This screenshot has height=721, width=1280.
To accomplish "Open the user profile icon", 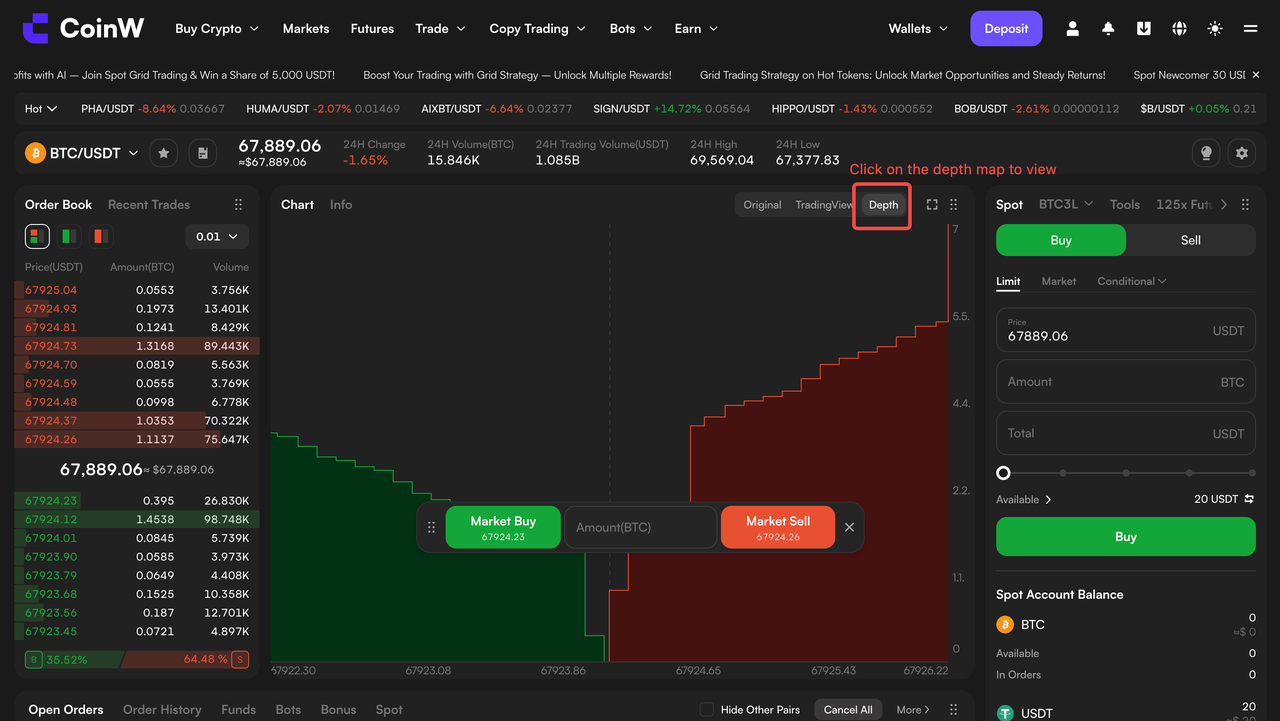I will [1072, 29].
